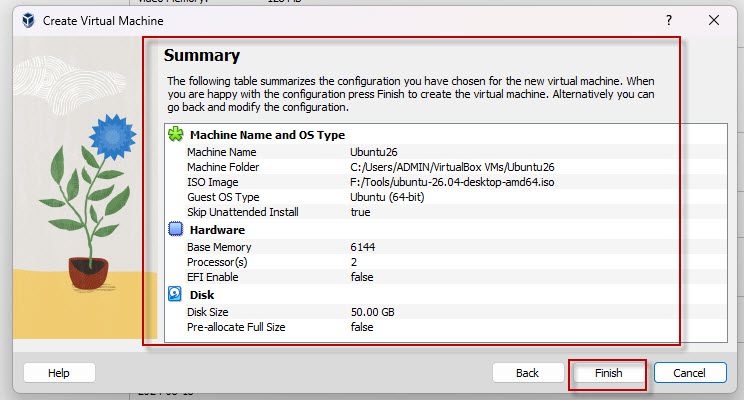Click the green Machine Name and OS Type icon

click(176, 134)
